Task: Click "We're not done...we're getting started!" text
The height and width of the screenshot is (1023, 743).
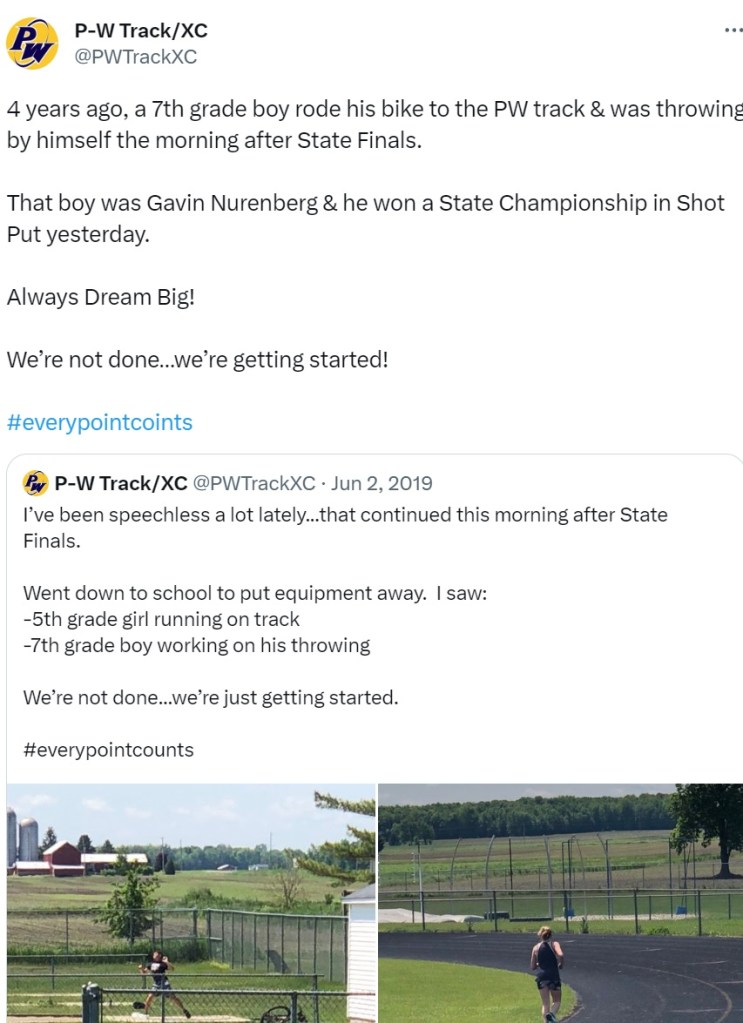Action: [197, 359]
